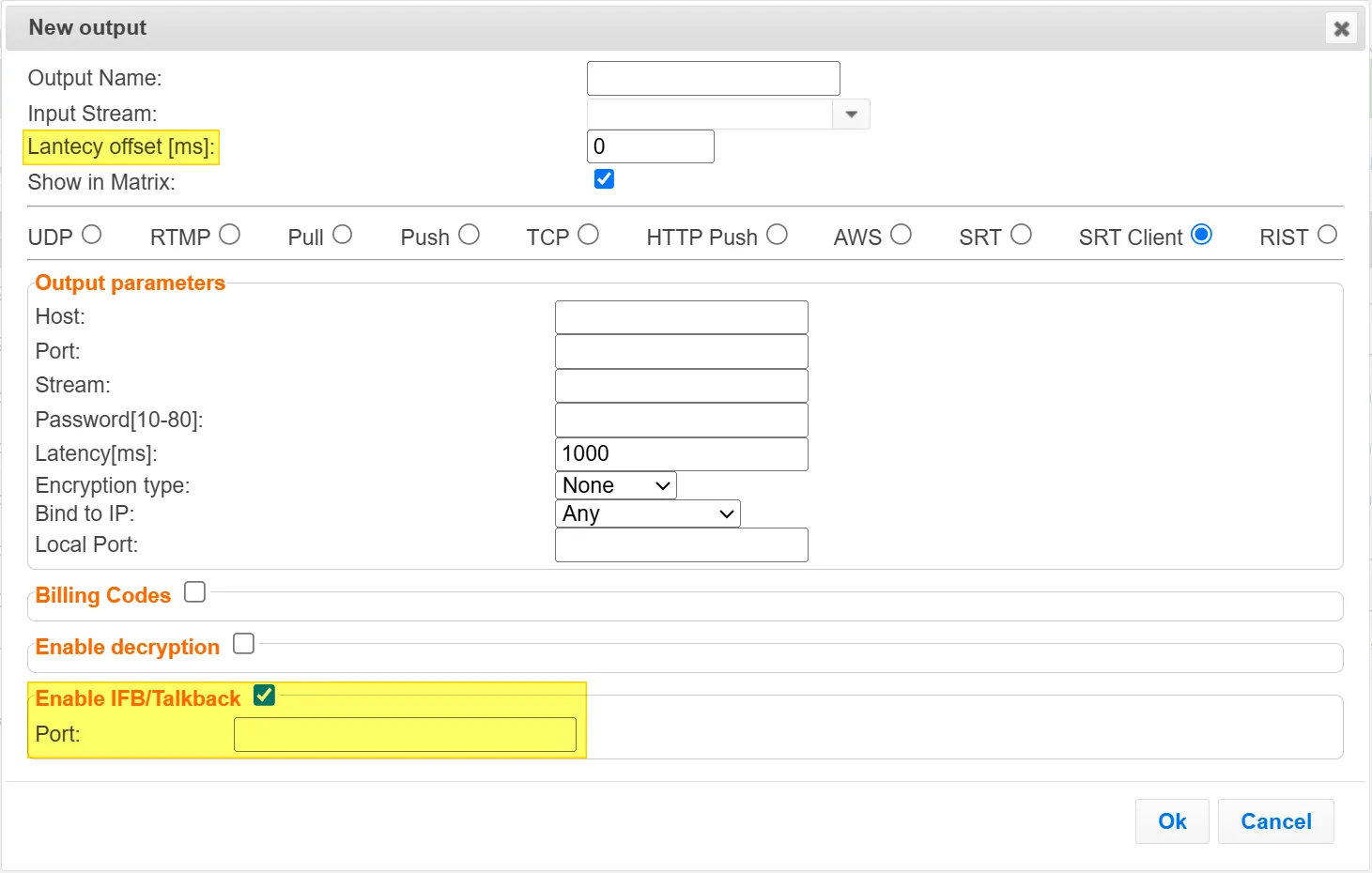This screenshot has width=1372, height=873.
Task: Enable the Billing Codes checkbox
Action: click(x=194, y=591)
